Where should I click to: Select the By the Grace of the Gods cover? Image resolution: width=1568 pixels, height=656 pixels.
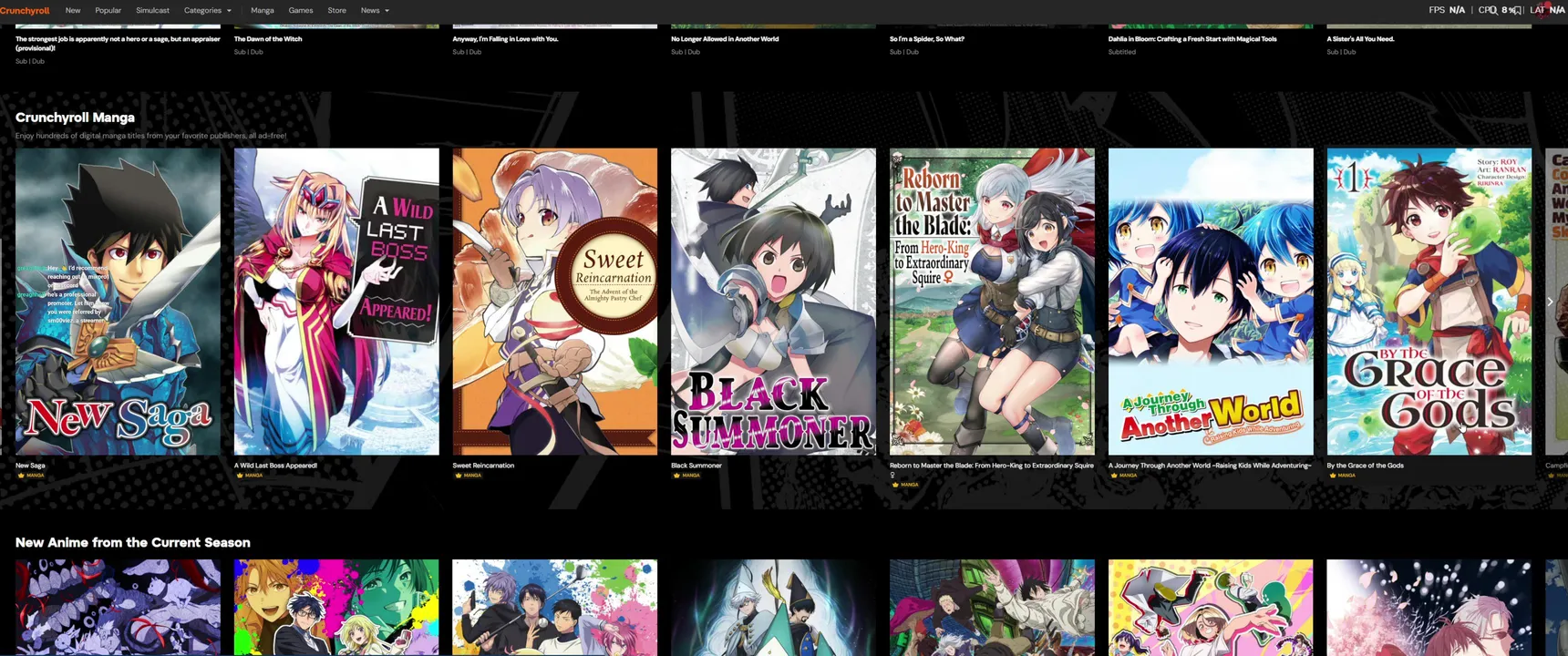click(1429, 302)
